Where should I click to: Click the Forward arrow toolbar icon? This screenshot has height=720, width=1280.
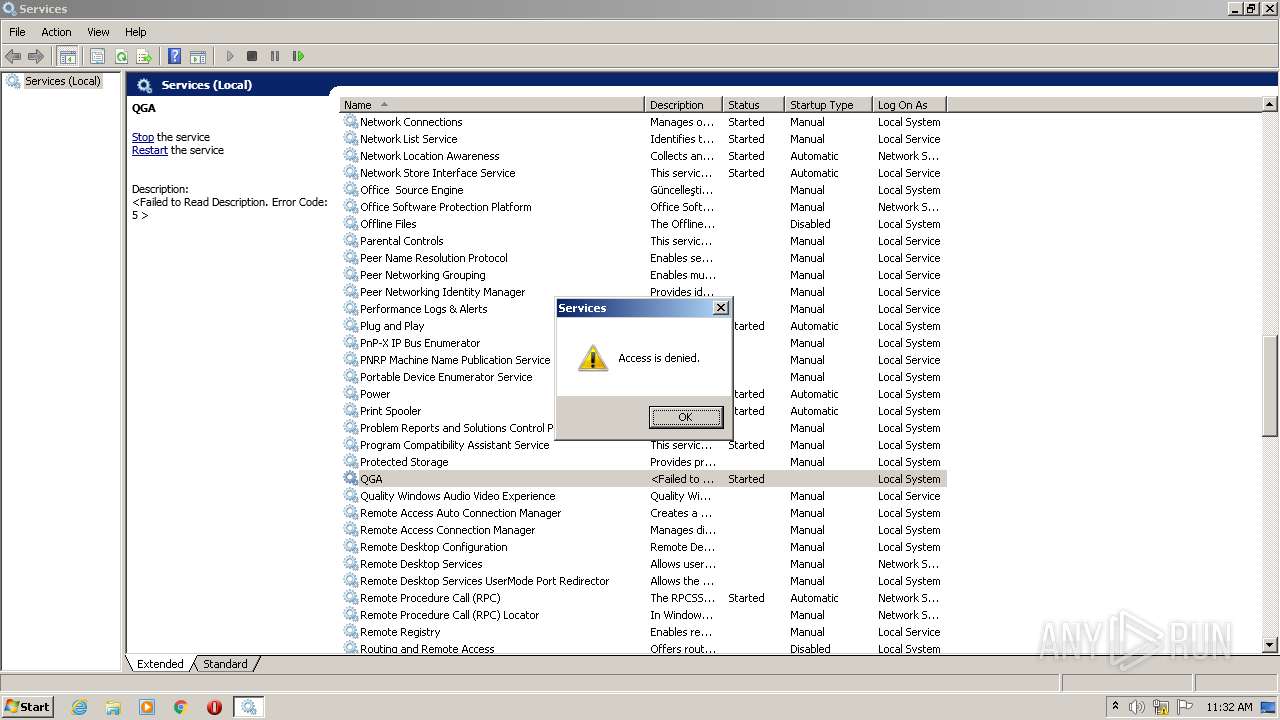(36, 57)
